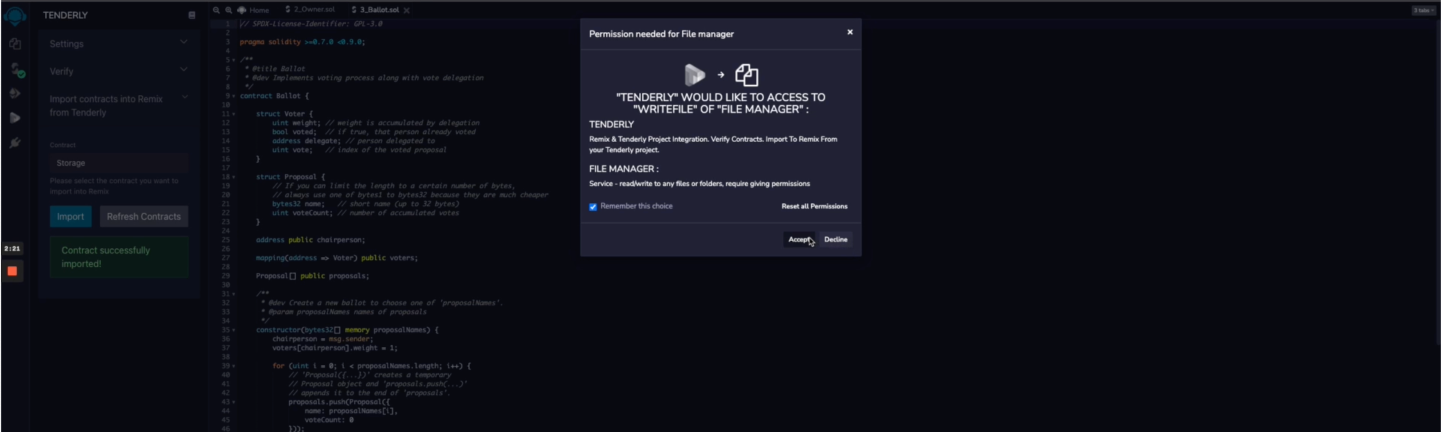Image resolution: width=1441 pixels, height=432 pixels.
Task: Click the zoom out icon above editor
Action: (216, 9)
